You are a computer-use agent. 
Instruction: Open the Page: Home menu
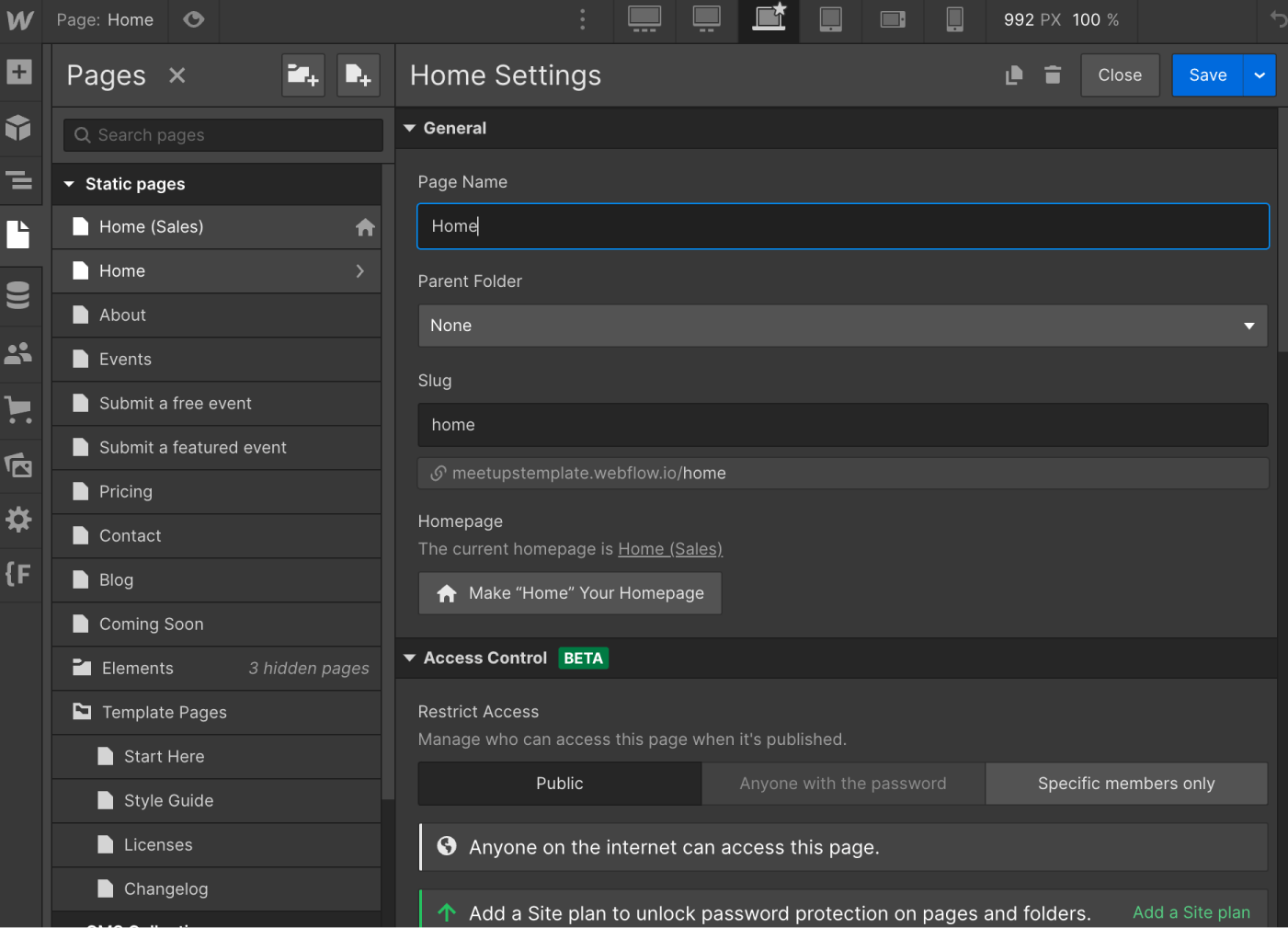tap(105, 19)
